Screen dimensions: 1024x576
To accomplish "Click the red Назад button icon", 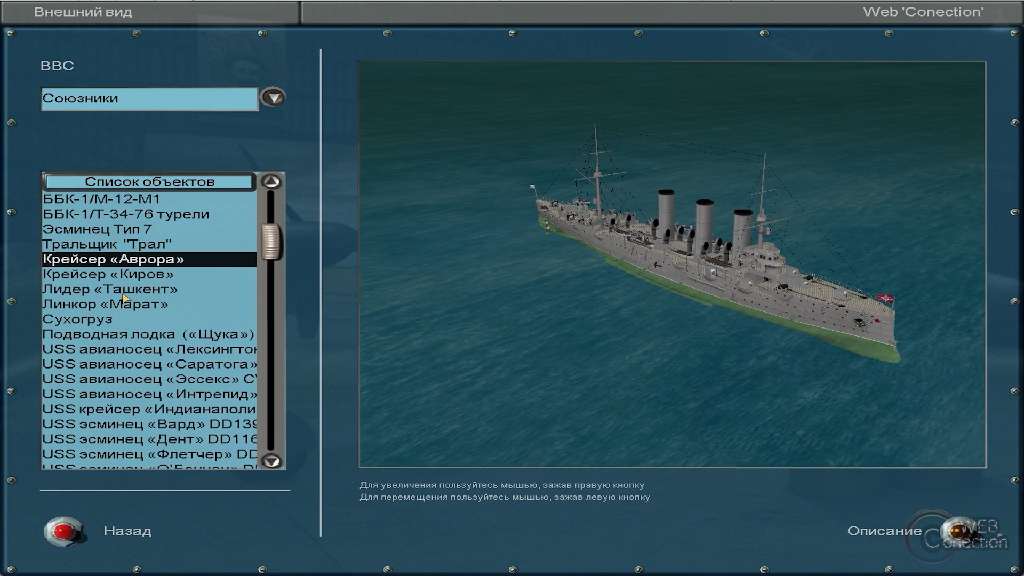I will coord(63,530).
